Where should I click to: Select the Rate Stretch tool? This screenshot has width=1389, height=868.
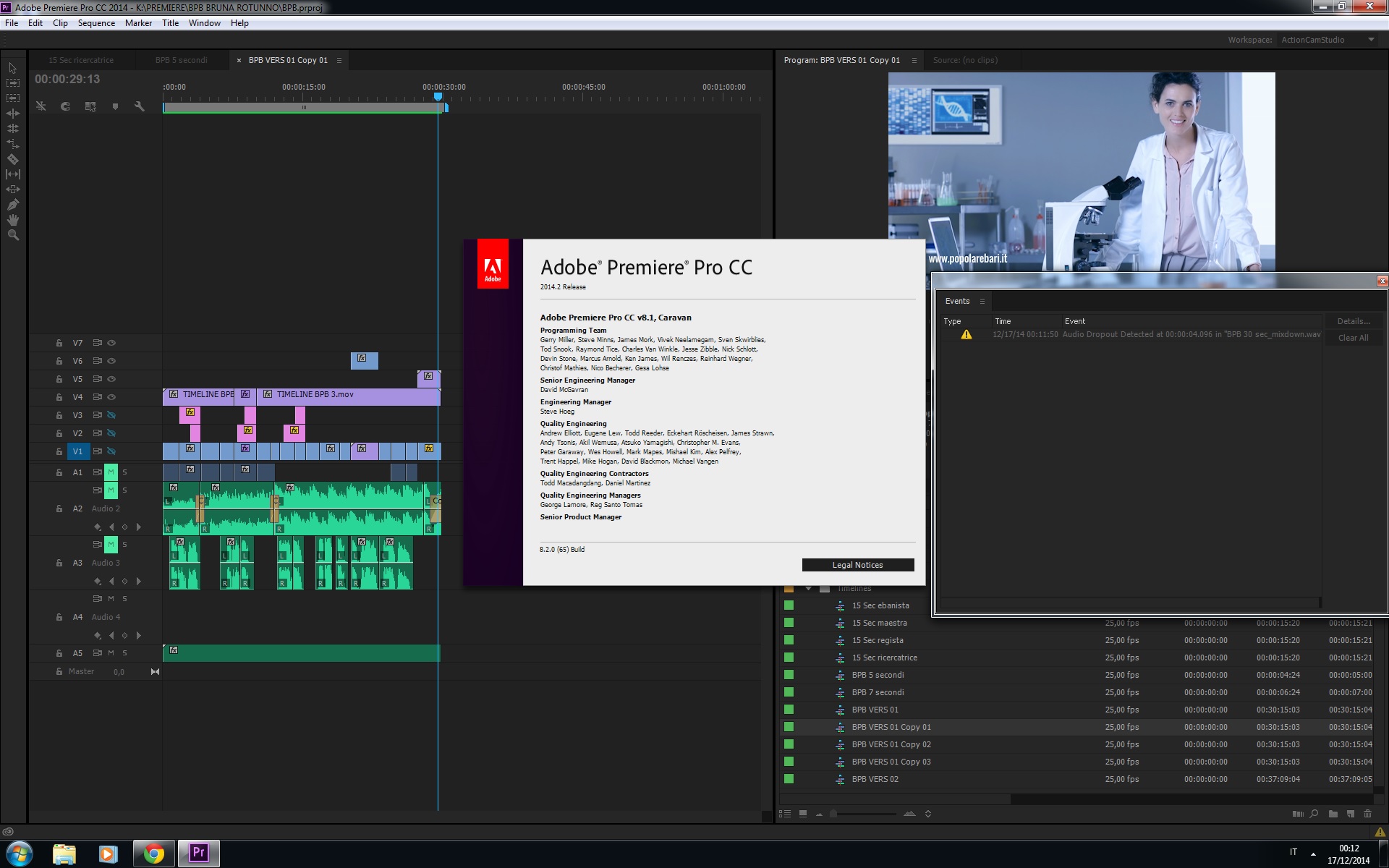coord(12,143)
